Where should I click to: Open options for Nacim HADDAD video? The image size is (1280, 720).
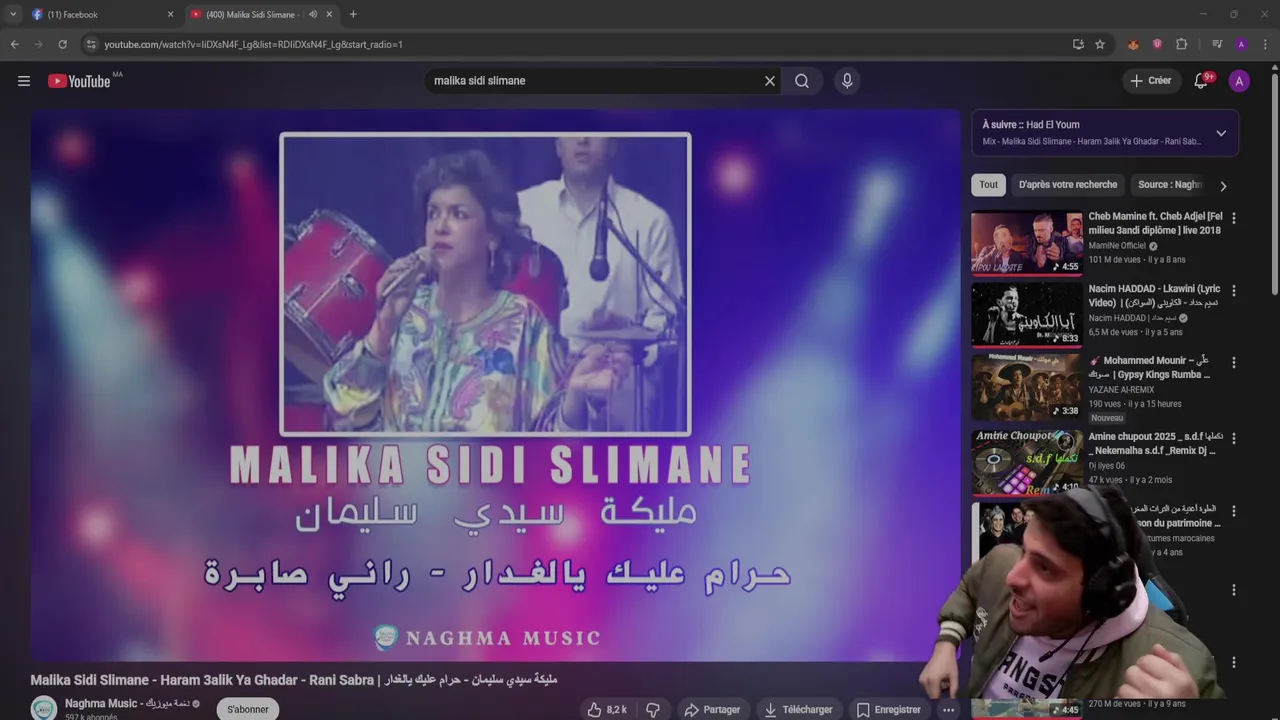click(1233, 290)
